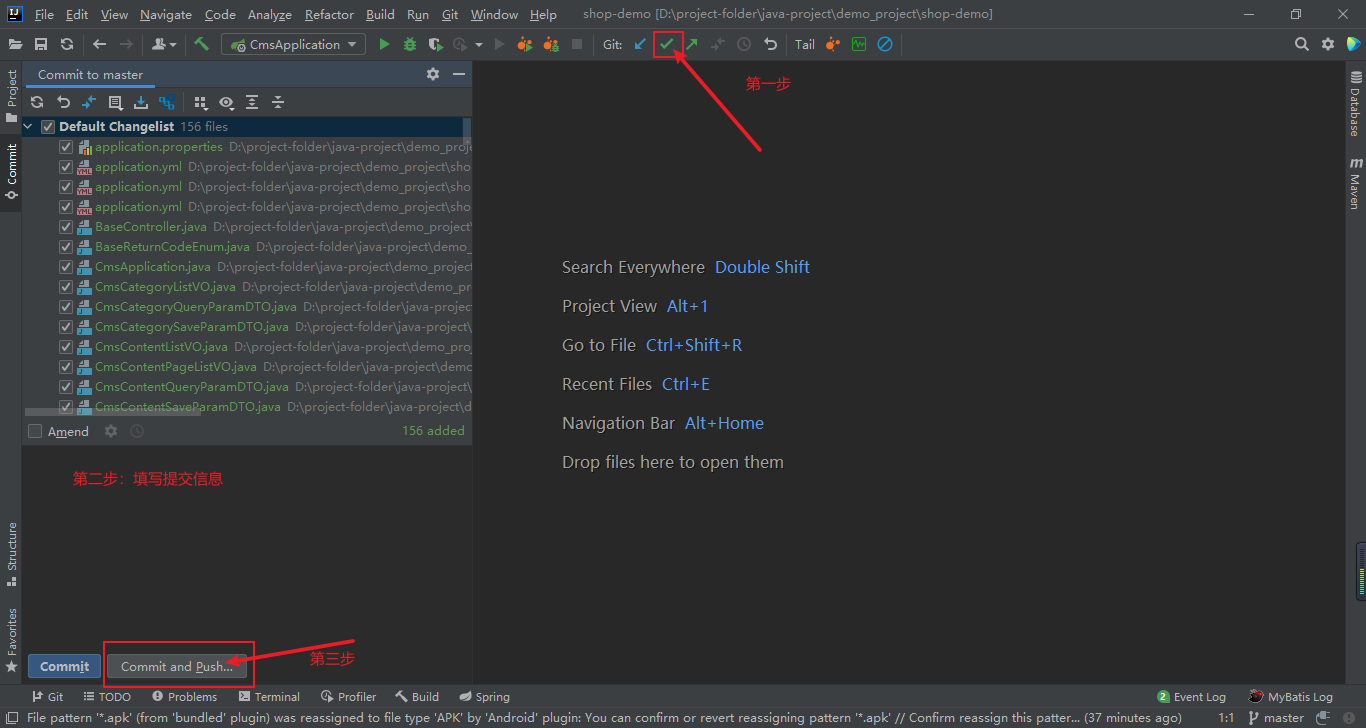Open Search Everywhere magnifier icon
The width and height of the screenshot is (1366, 728).
1301,44
